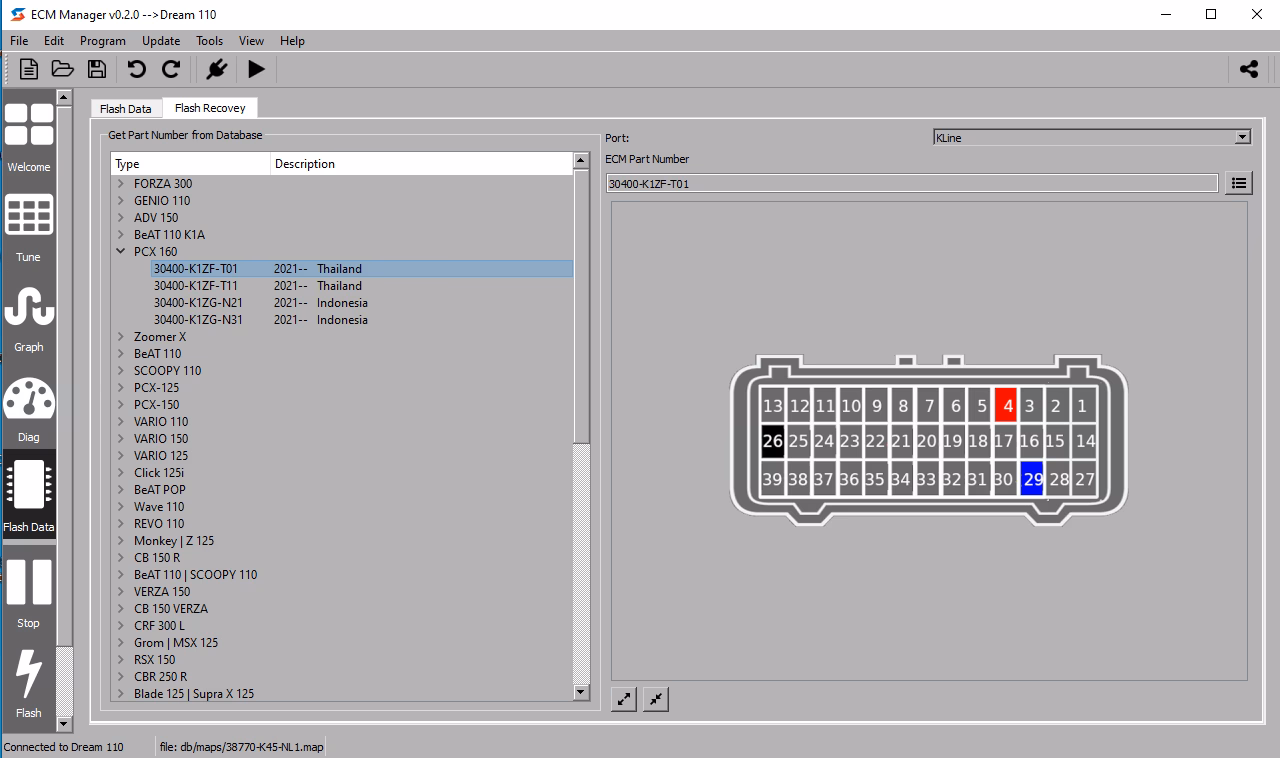Save the file using the diskette icon
This screenshot has width=1280, height=758.
pyautogui.click(x=96, y=69)
